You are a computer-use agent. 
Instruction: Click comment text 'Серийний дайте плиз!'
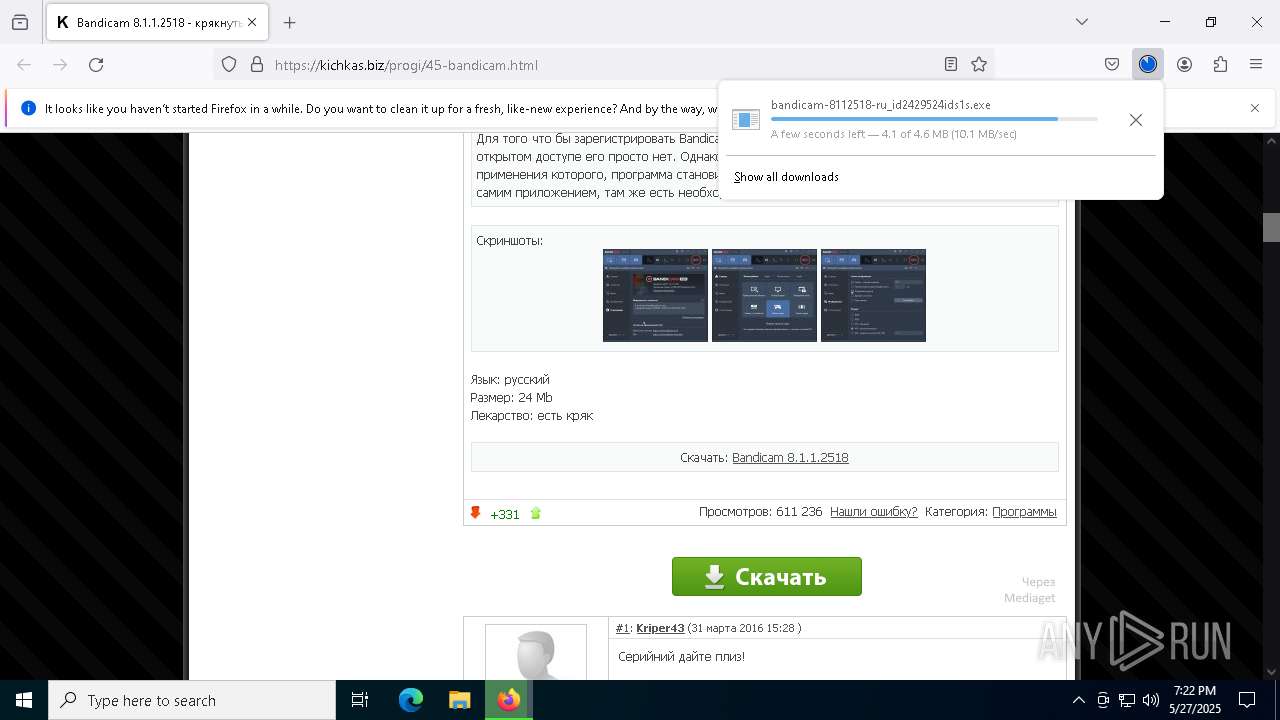(x=681, y=656)
